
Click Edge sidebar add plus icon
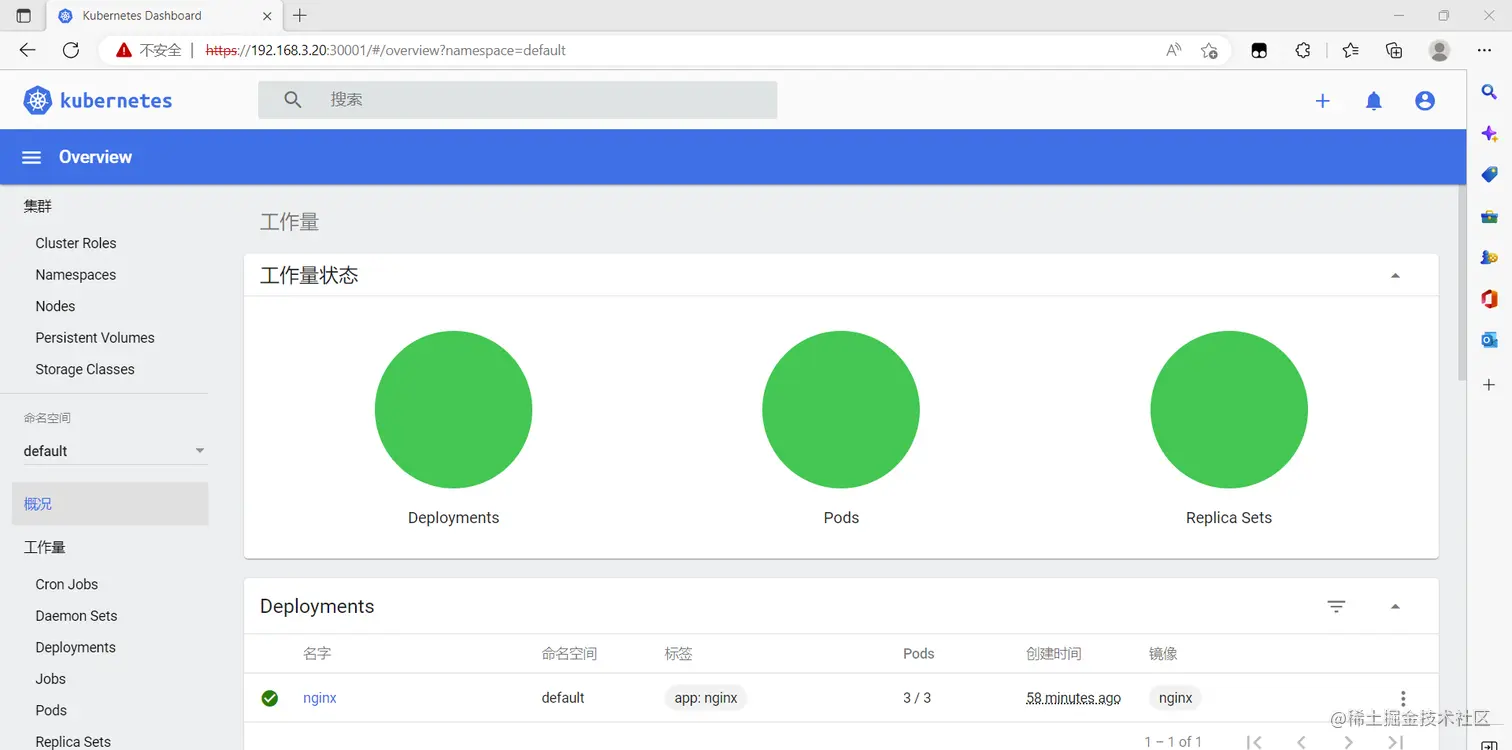pos(1489,385)
